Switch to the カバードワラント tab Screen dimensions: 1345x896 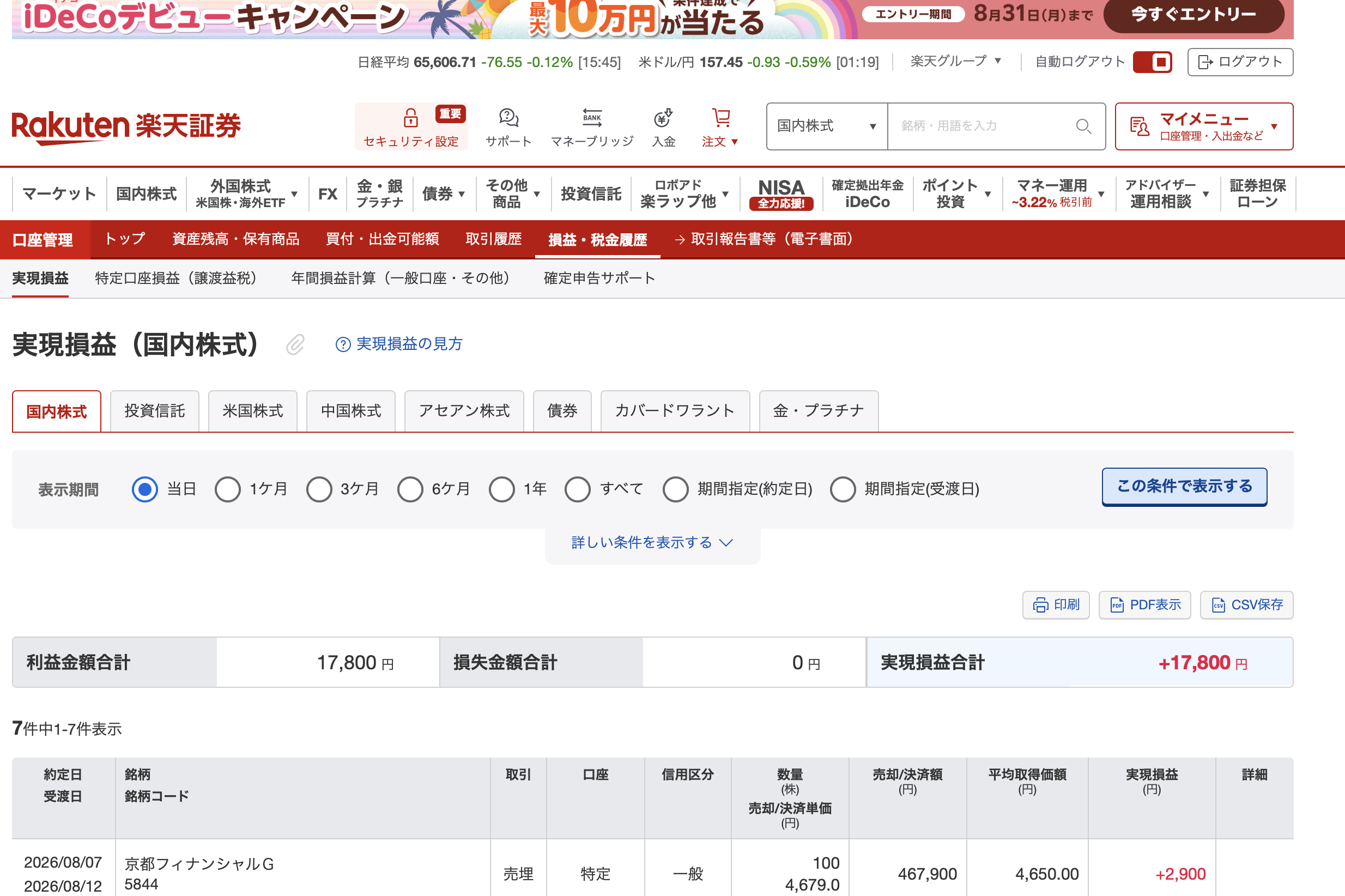(675, 411)
